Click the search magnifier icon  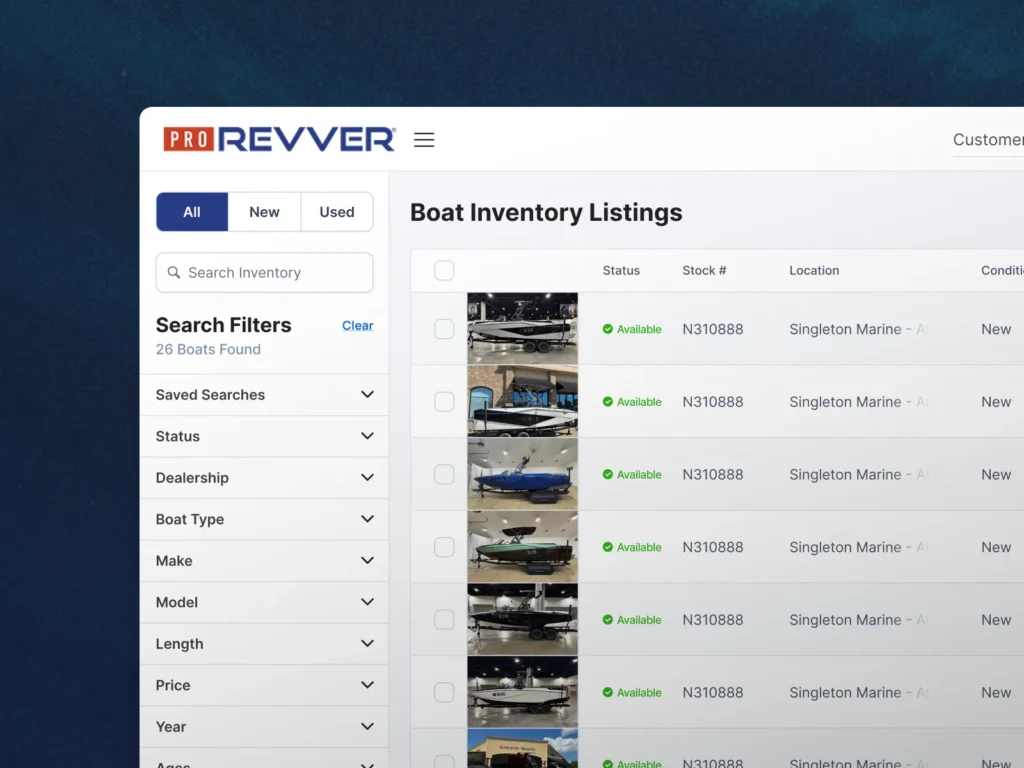coord(174,273)
